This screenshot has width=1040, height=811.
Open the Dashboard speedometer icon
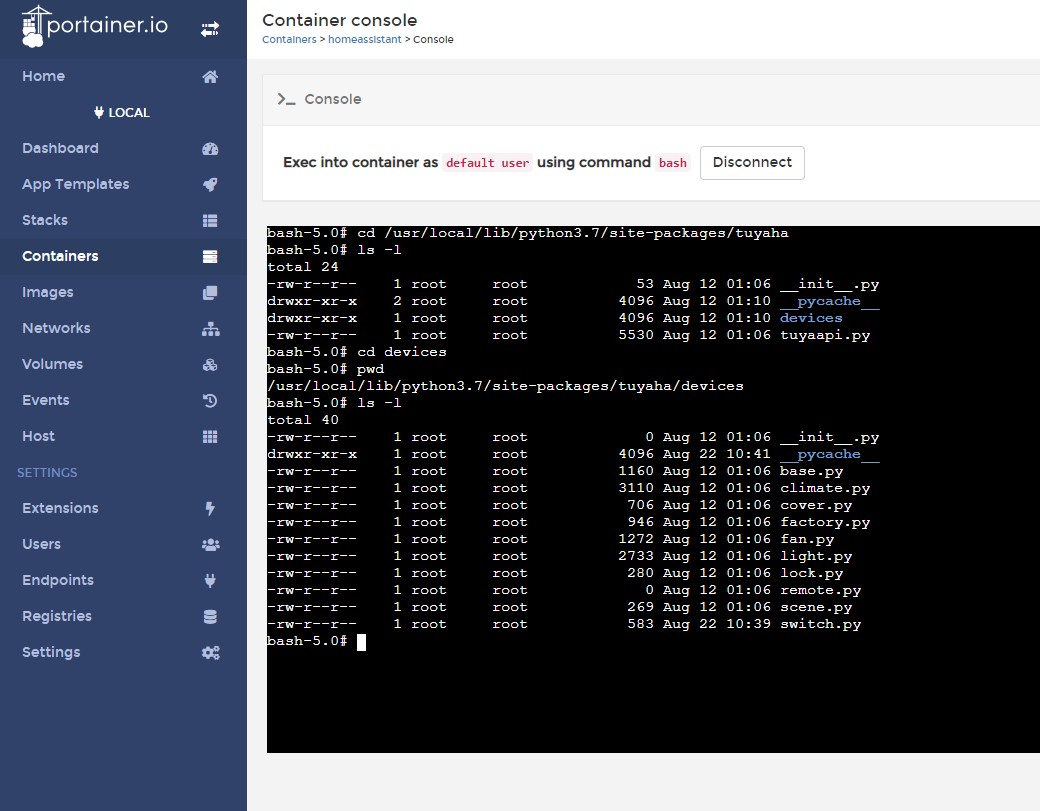[210, 148]
